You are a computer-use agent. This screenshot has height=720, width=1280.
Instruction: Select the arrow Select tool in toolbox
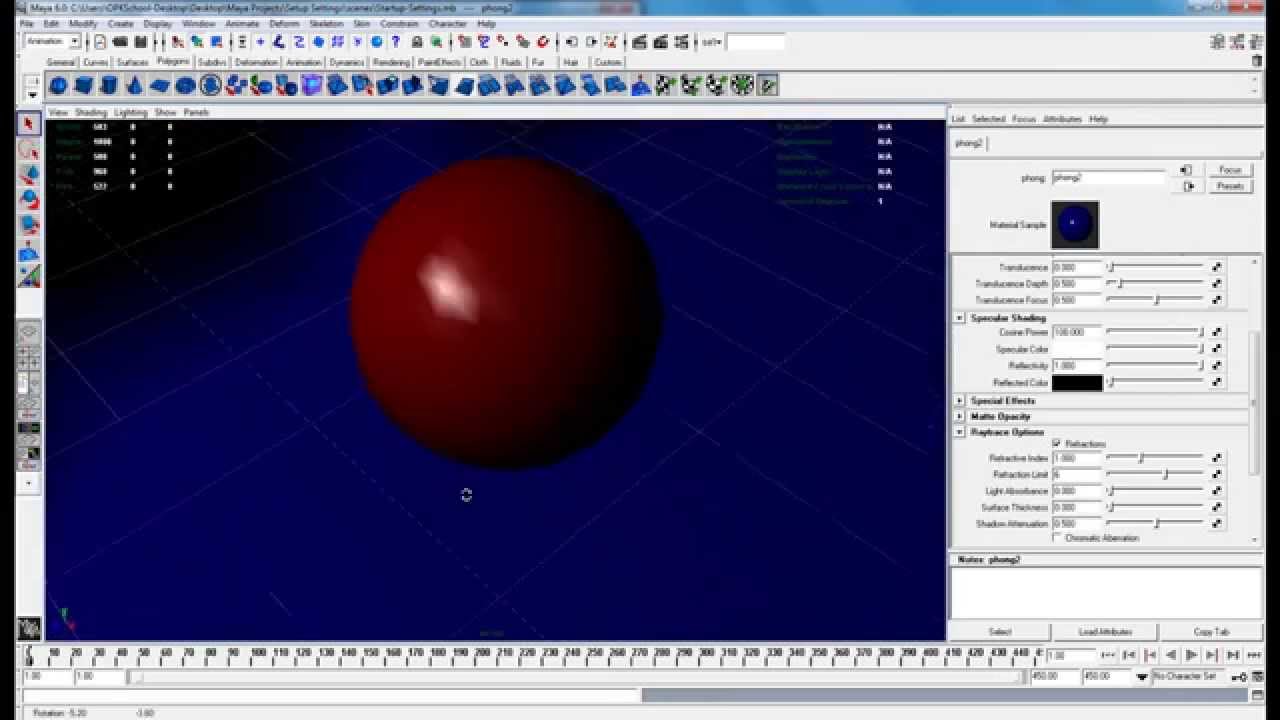point(29,124)
